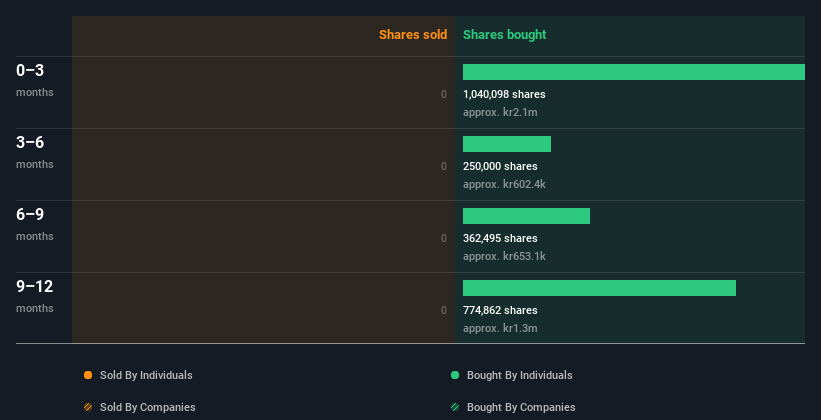Select the Sold By Individuals legend label
This screenshot has width=821, height=420.
[x=146, y=375]
